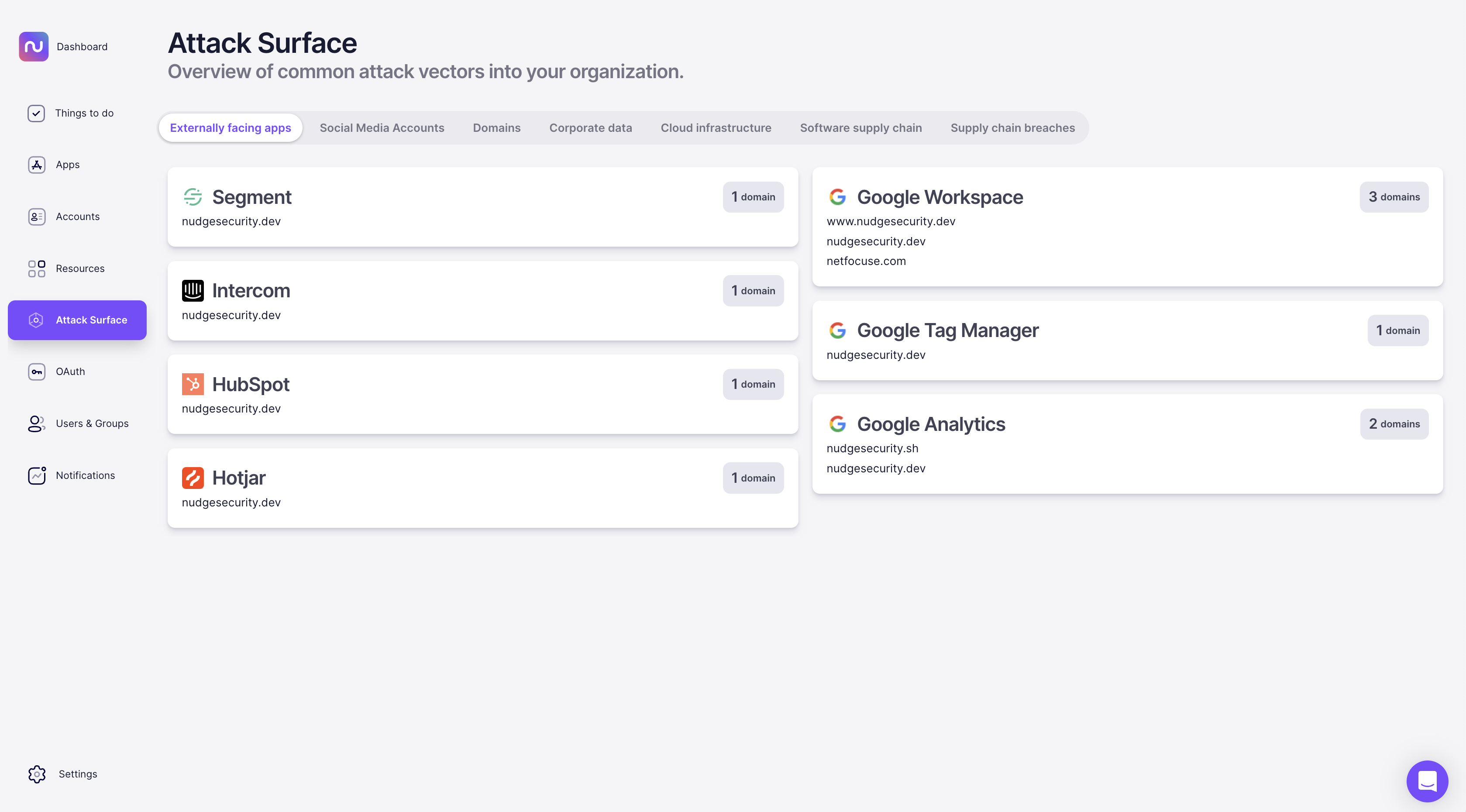Open the chat support bubble
1466x812 pixels.
[1427, 781]
